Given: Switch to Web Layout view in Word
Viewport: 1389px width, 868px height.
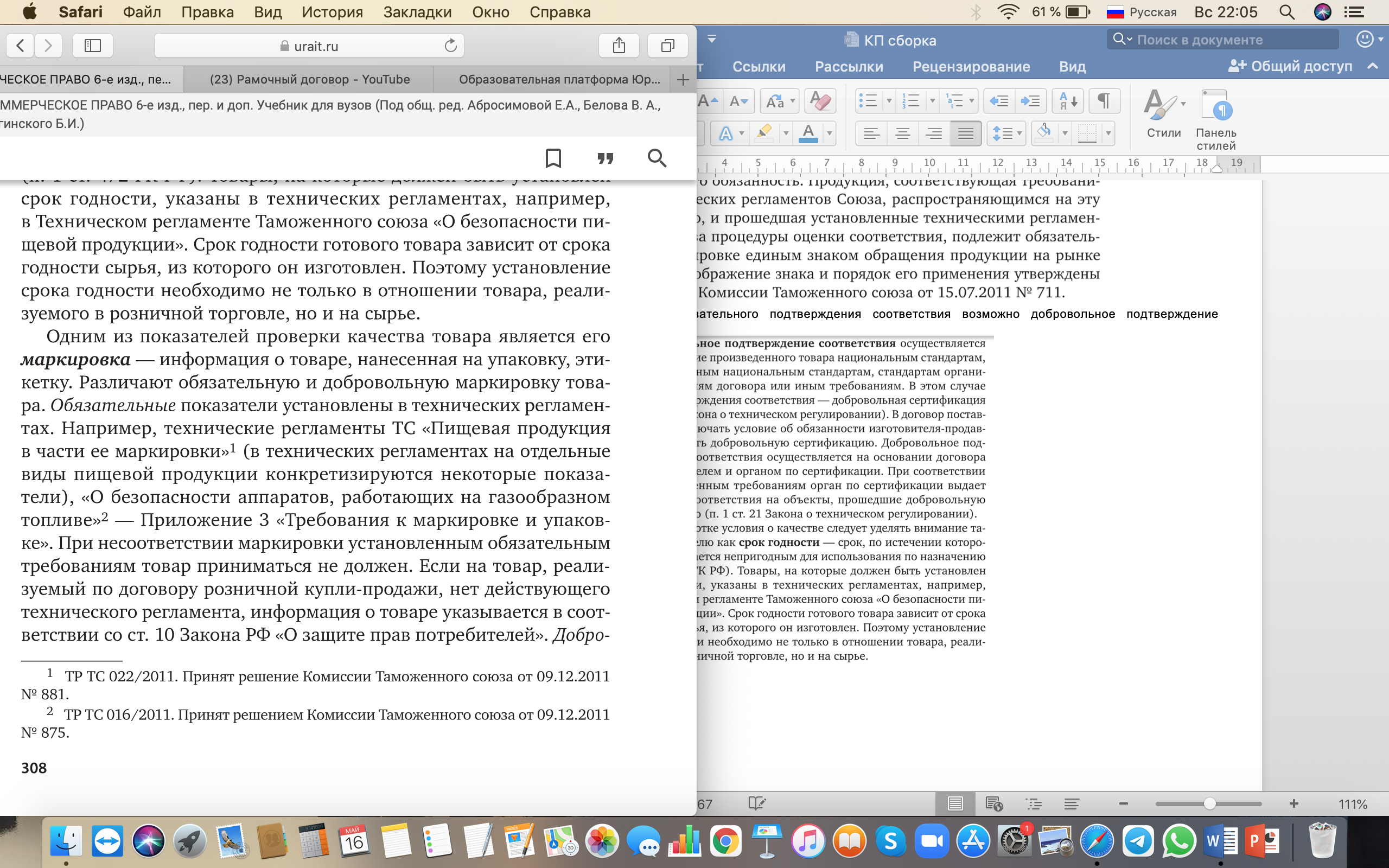Looking at the screenshot, I should (x=993, y=805).
